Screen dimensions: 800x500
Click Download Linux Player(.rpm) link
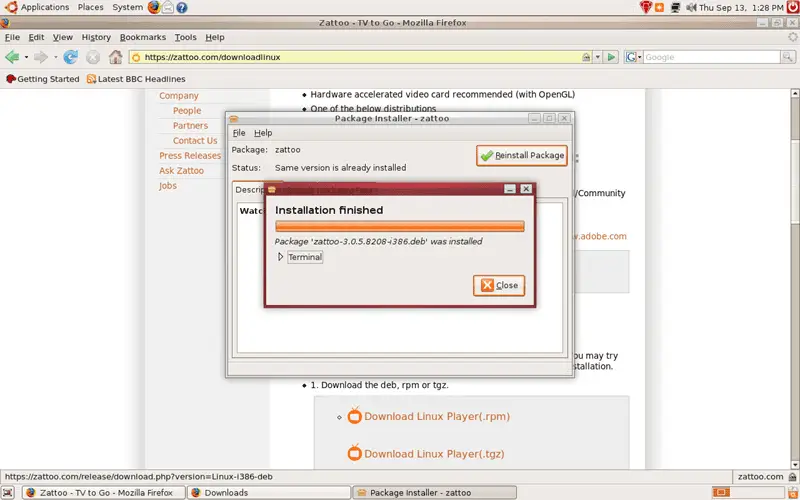437,416
